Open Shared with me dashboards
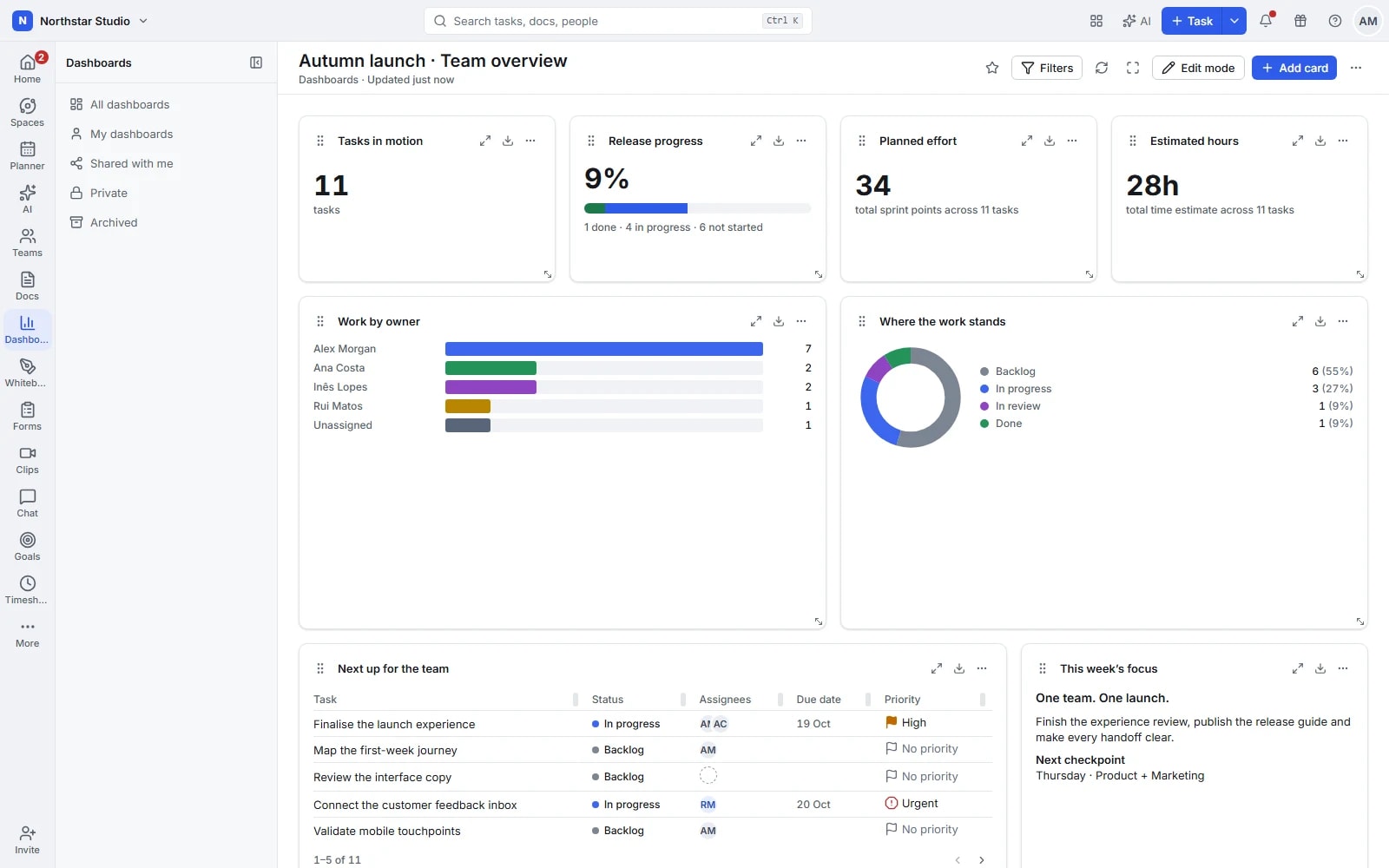 point(167,163)
